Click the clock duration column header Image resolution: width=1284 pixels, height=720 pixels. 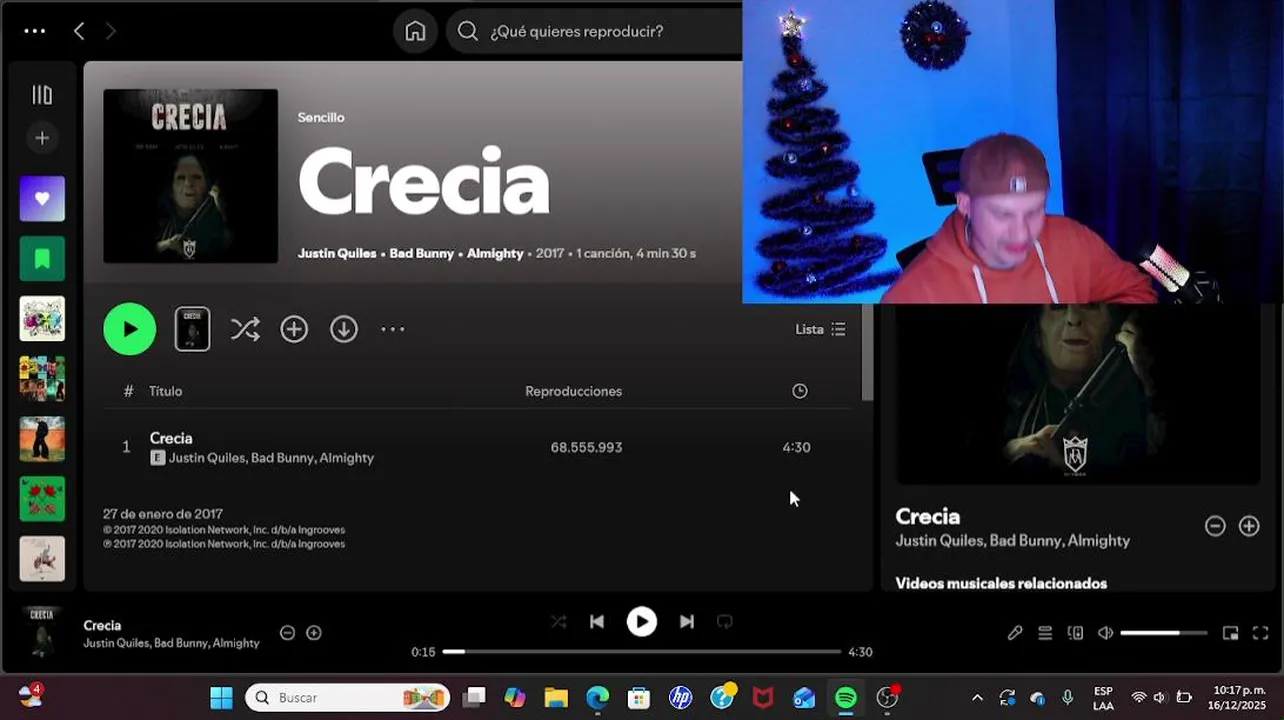(800, 391)
